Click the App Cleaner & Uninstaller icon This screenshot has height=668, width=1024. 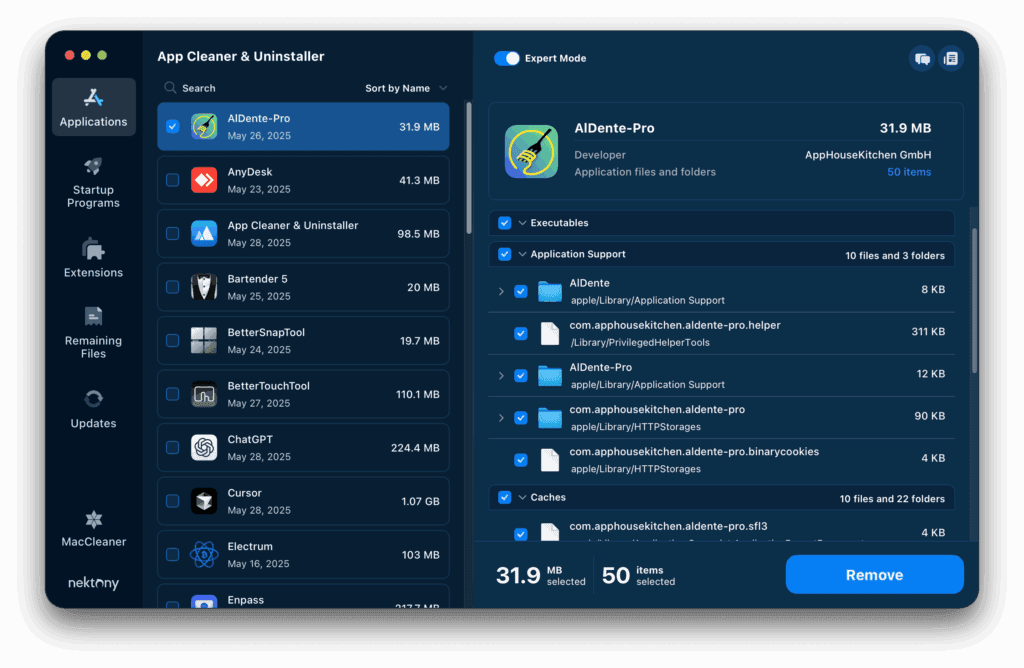click(x=204, y=234)
